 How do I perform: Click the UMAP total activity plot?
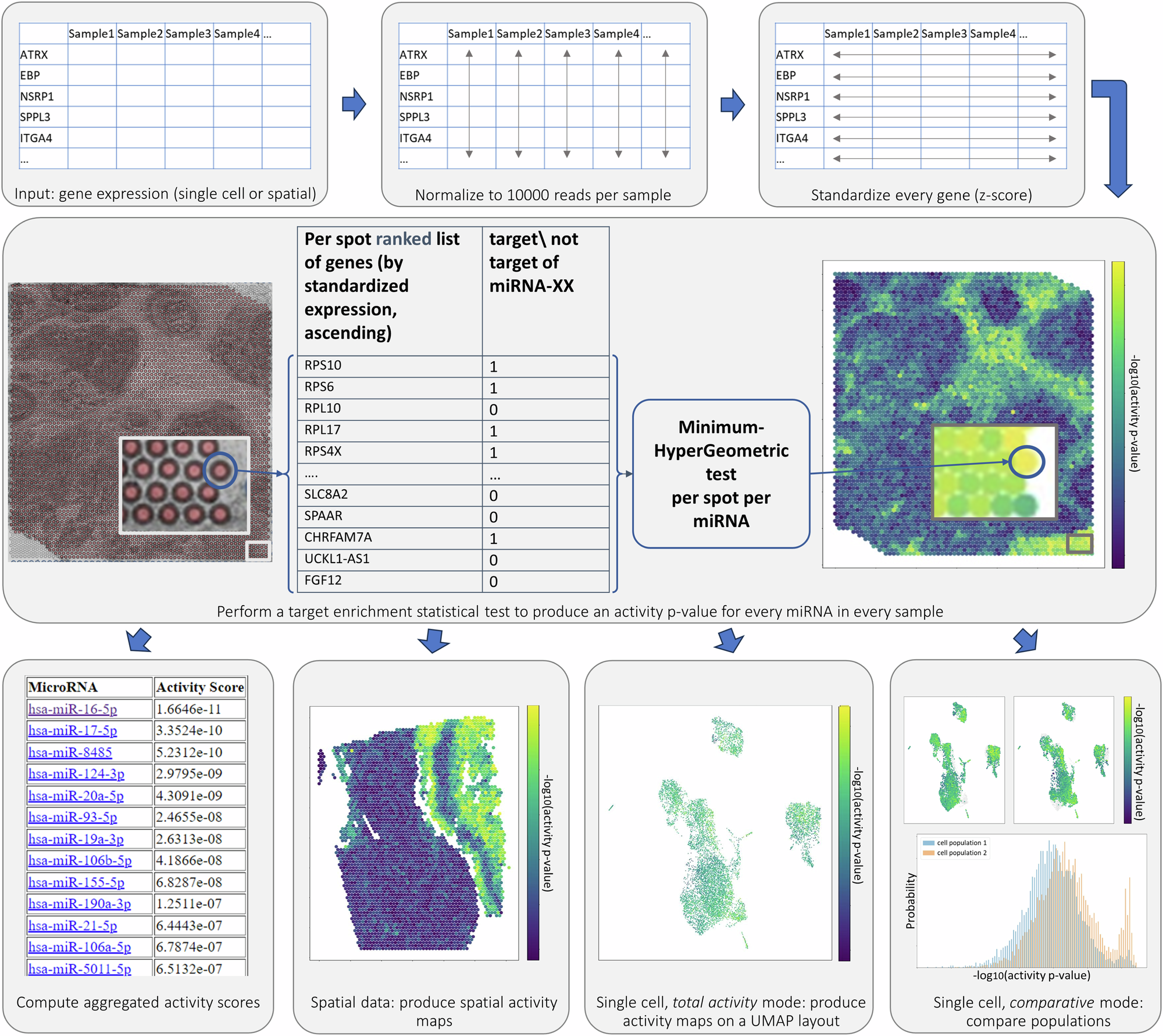pos(715,833)
